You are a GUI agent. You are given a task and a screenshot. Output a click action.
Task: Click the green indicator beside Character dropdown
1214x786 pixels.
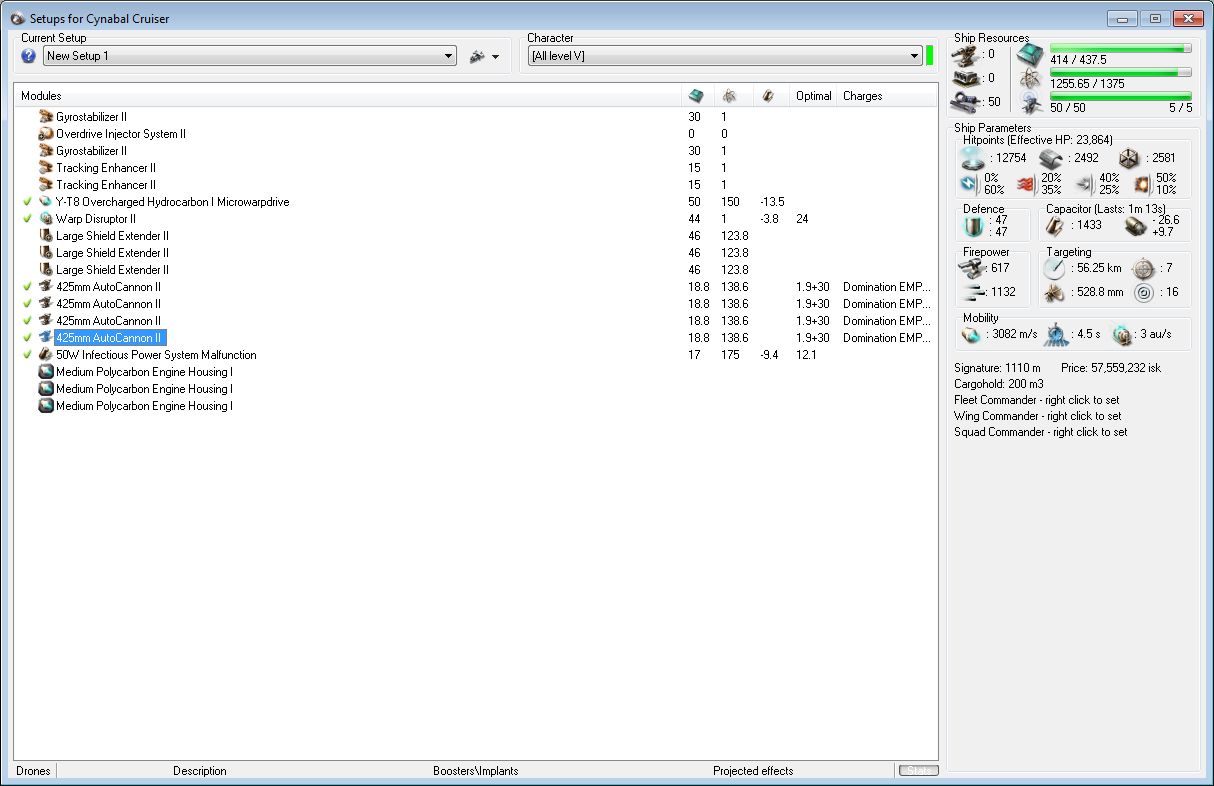pyautogui.click(x=929, y=56)
